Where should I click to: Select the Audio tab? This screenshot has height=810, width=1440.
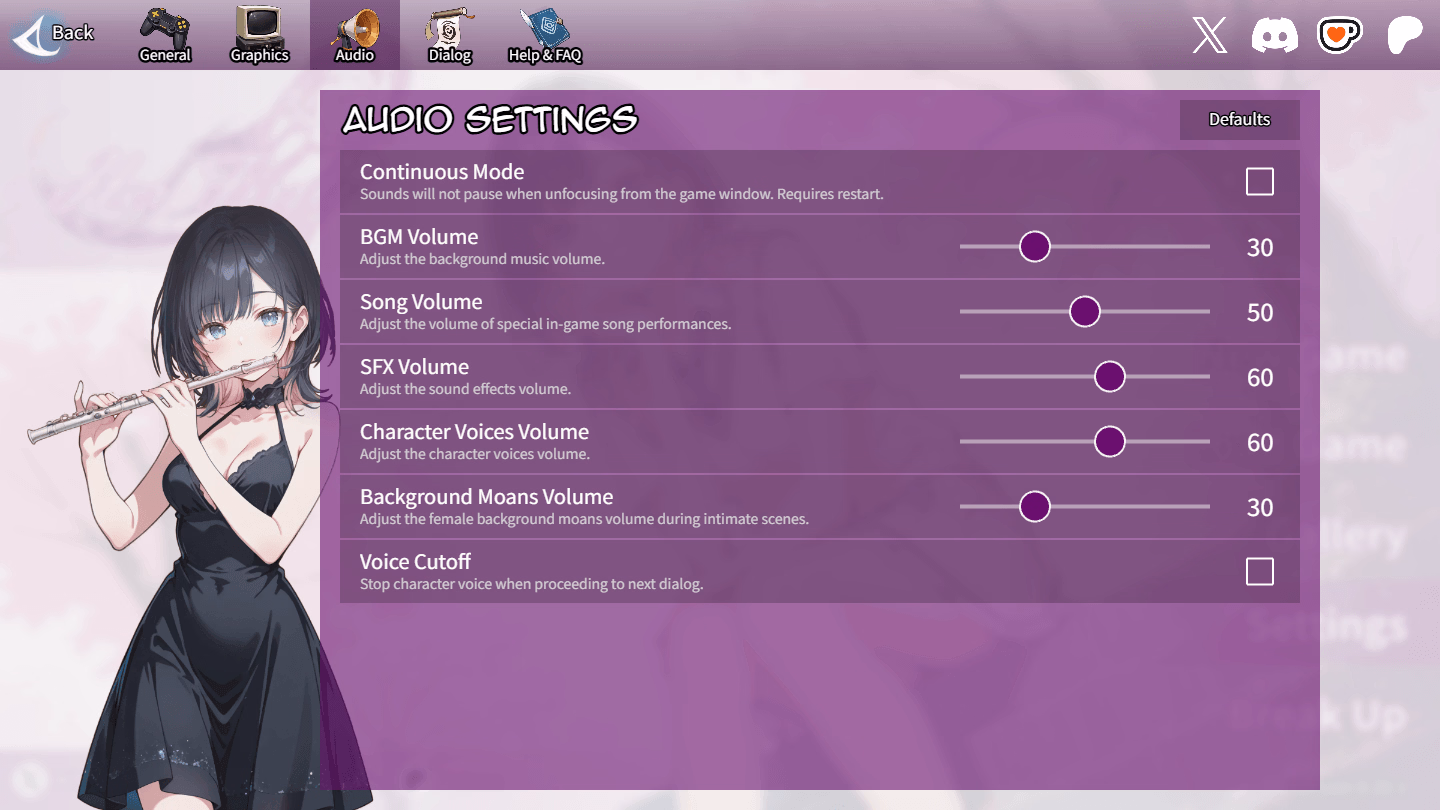pos(354,35)
